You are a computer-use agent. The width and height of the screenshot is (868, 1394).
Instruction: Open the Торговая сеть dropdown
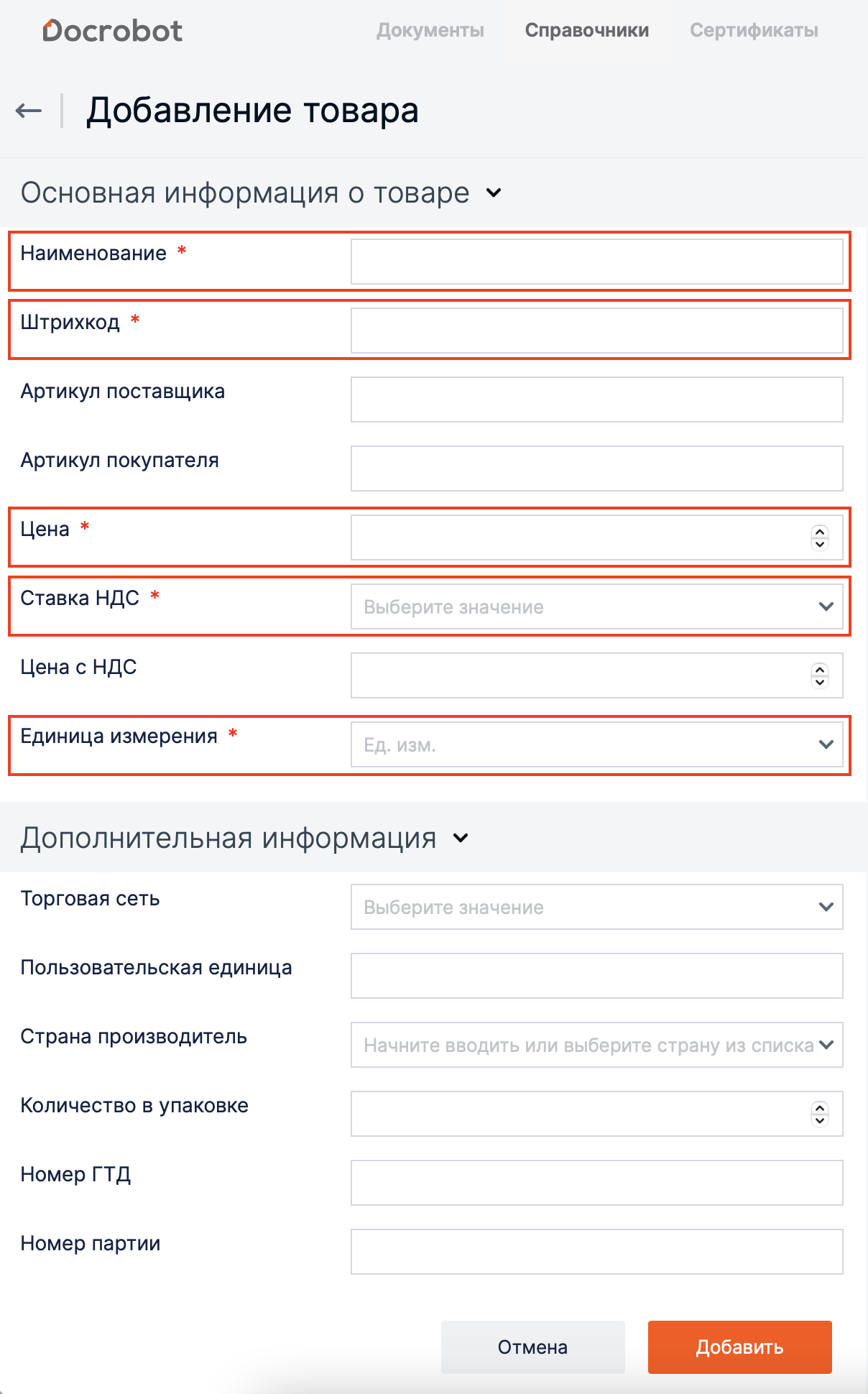click(x=596, y=908)
